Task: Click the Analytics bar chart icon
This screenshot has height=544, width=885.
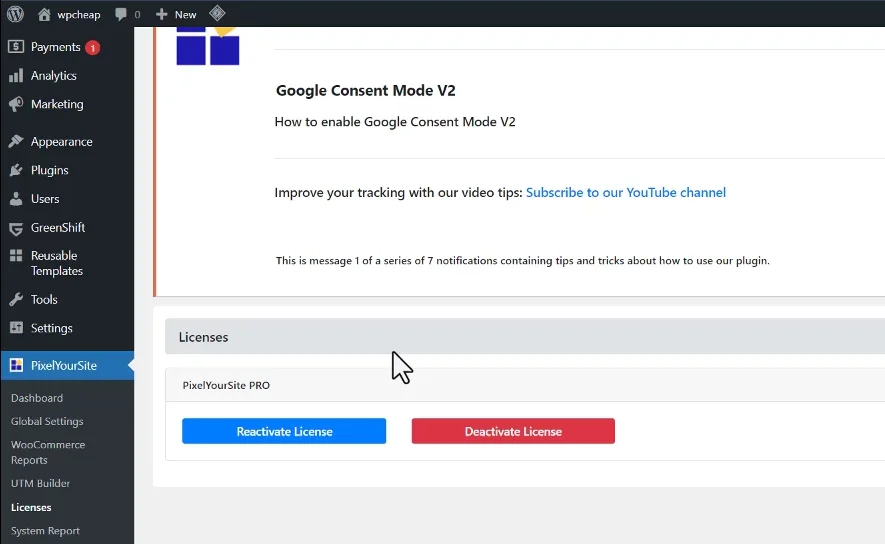Action: (x=16, y=75)
